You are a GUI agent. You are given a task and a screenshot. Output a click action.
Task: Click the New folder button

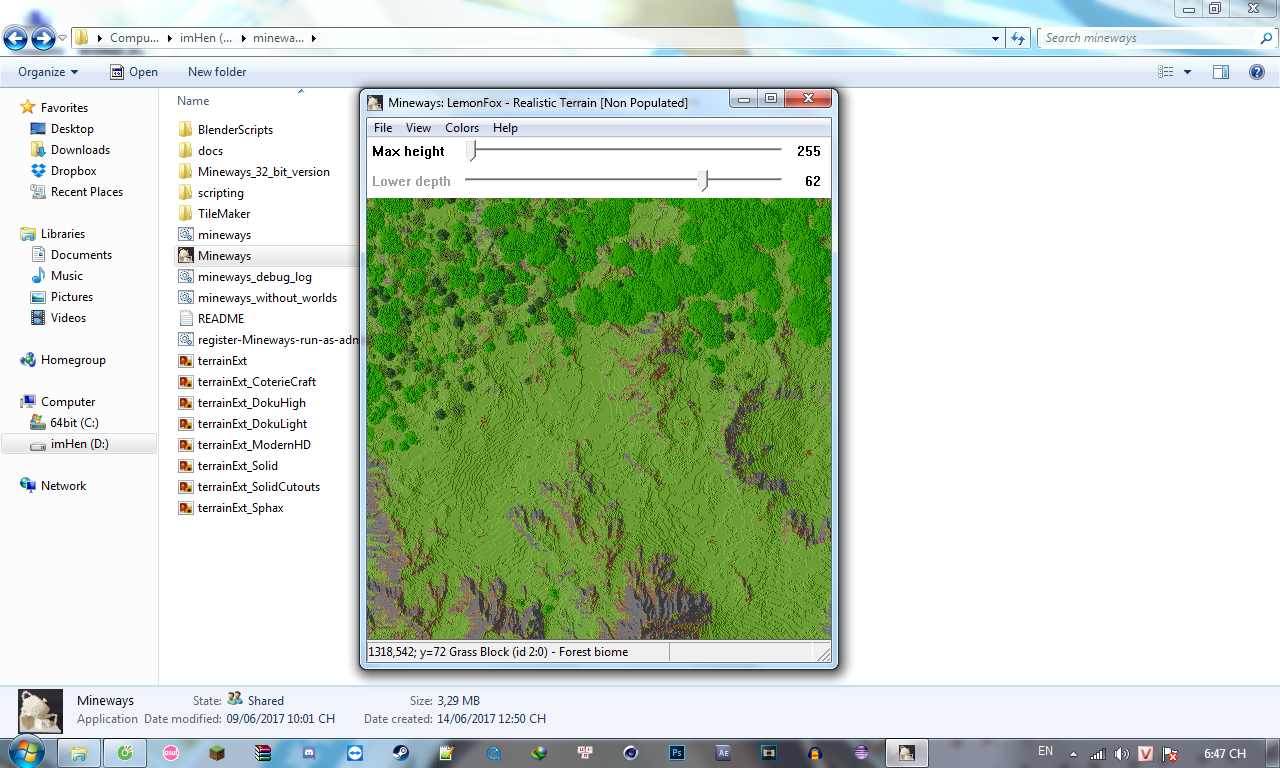[217, 72]
